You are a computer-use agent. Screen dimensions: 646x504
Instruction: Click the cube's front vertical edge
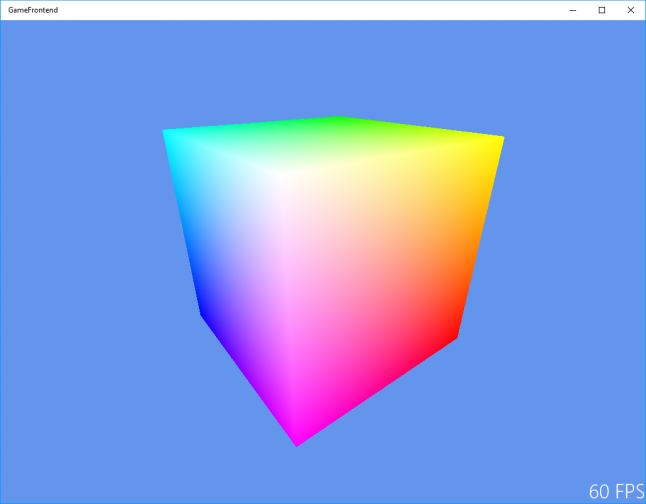(290, 310)
